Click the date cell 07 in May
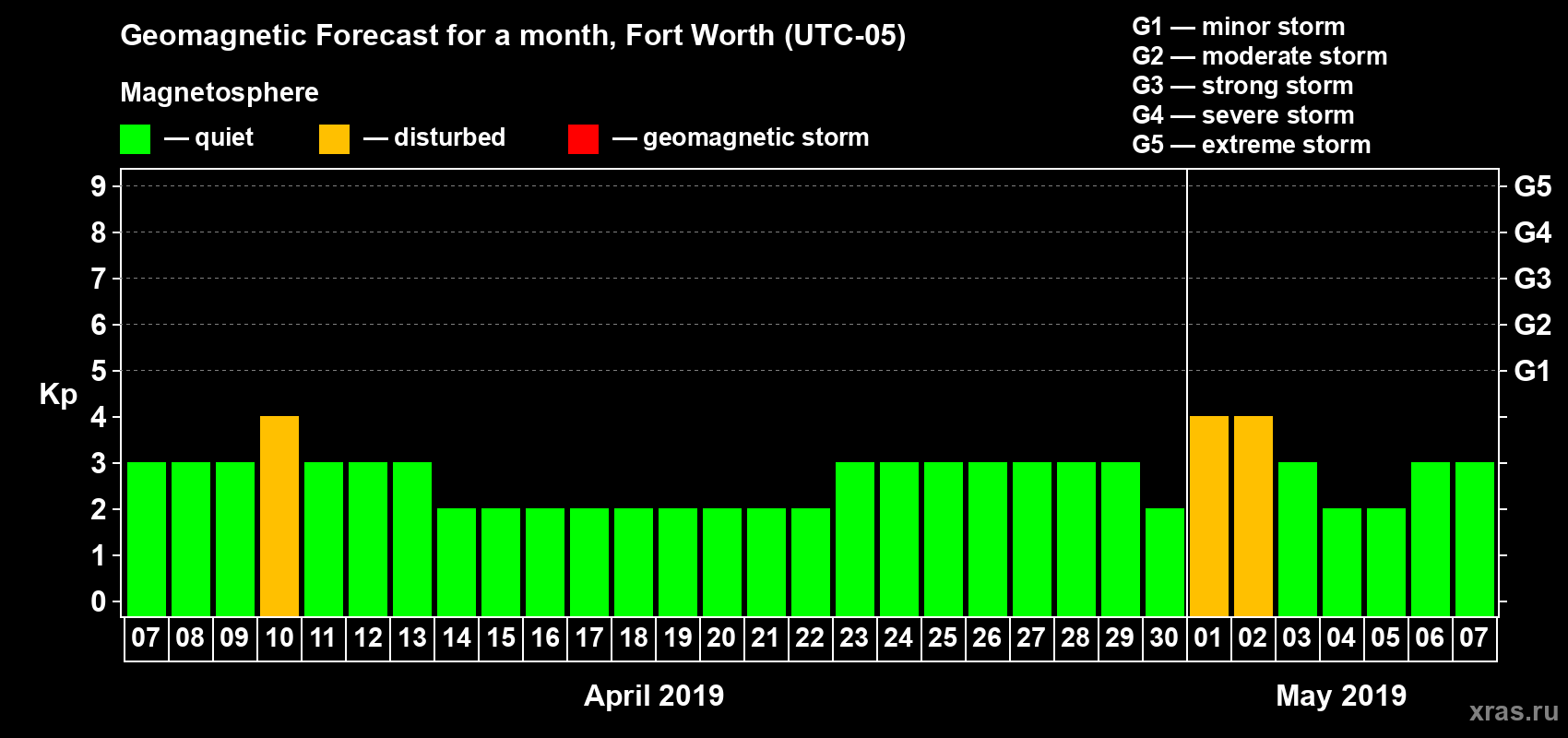 pyautogui.click(x=1475, y=638)
